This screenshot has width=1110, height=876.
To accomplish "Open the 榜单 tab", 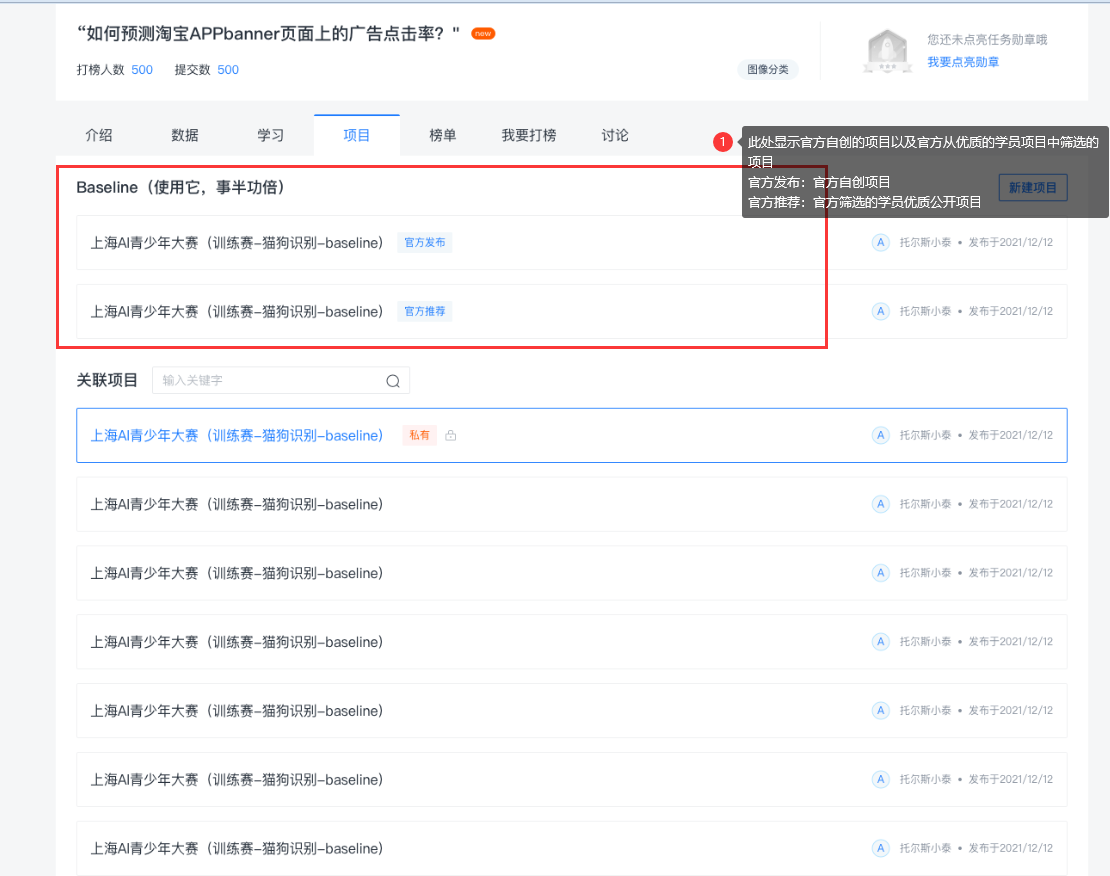I will [x=442, y=135].
